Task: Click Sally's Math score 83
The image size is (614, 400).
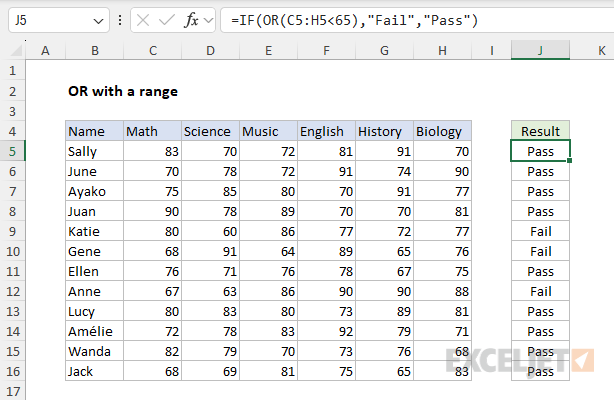Action: point(152,151)
